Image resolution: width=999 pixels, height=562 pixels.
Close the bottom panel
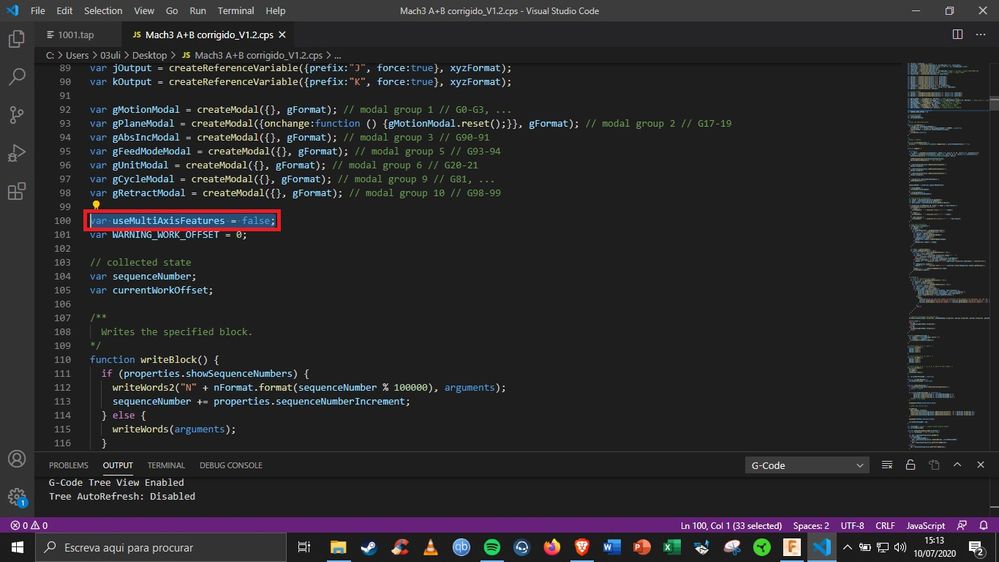pyautogui.click(x=981, y=465)
